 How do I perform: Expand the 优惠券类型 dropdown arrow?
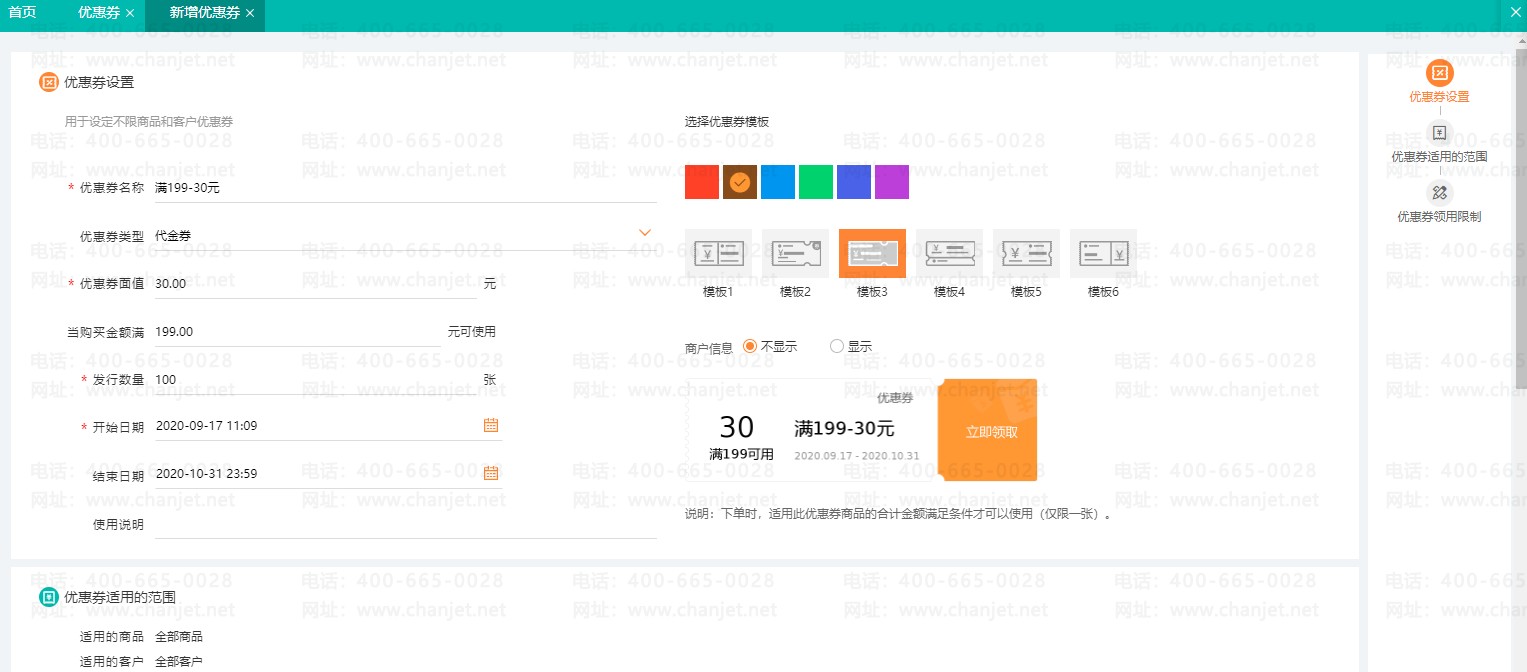[x=645, y=233]
